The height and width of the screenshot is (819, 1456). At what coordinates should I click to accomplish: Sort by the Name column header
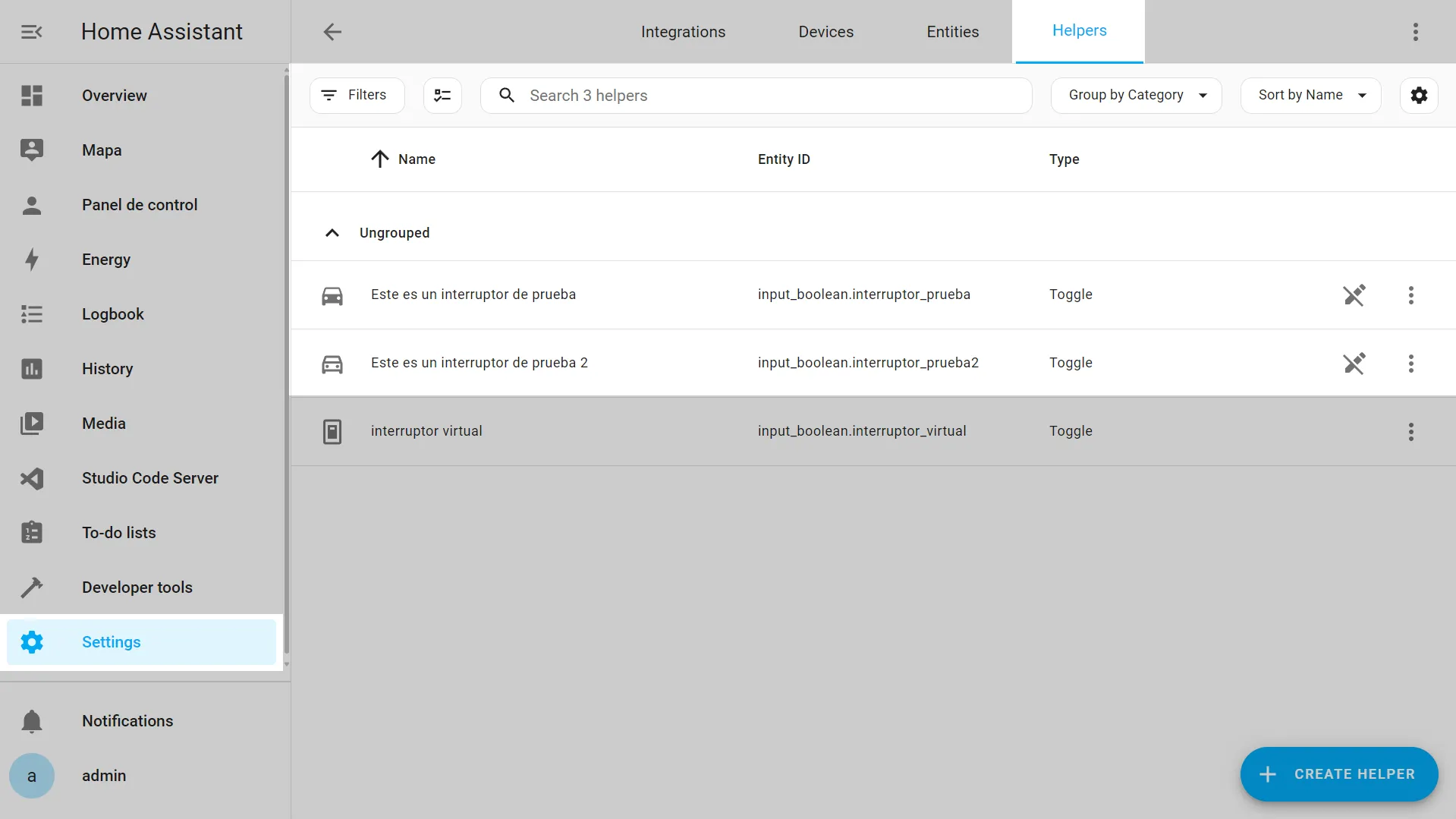(x=417, y=159)
